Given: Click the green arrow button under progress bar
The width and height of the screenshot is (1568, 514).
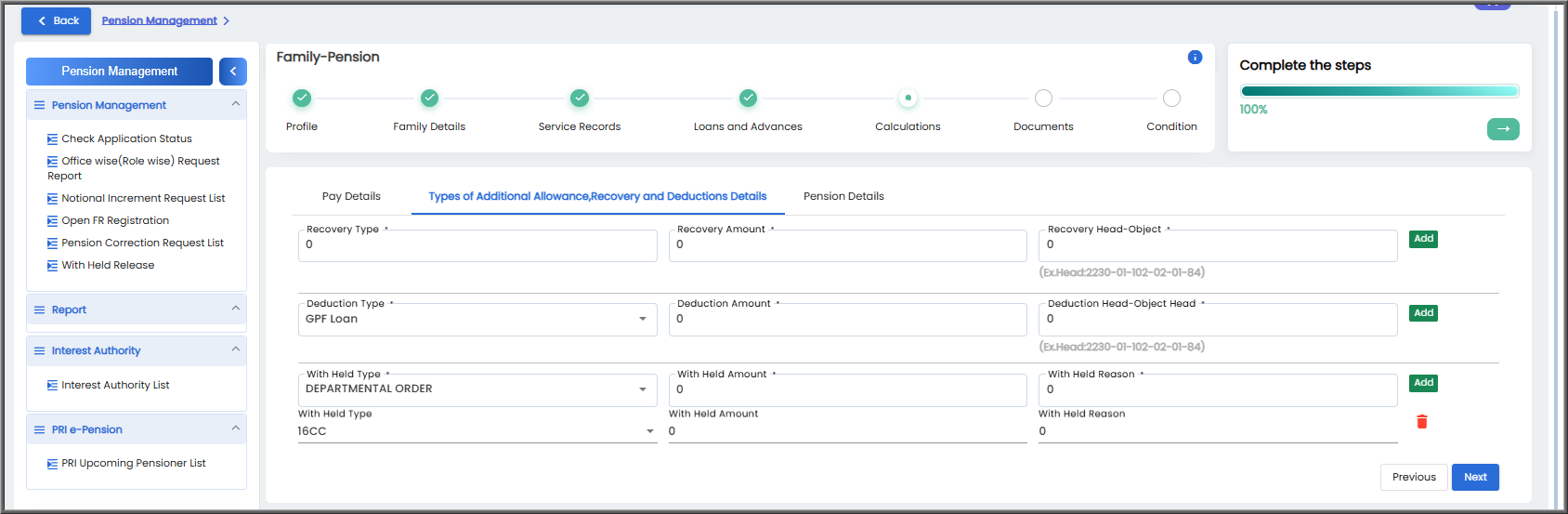Looking at the screenshot, I should 1503,129.
